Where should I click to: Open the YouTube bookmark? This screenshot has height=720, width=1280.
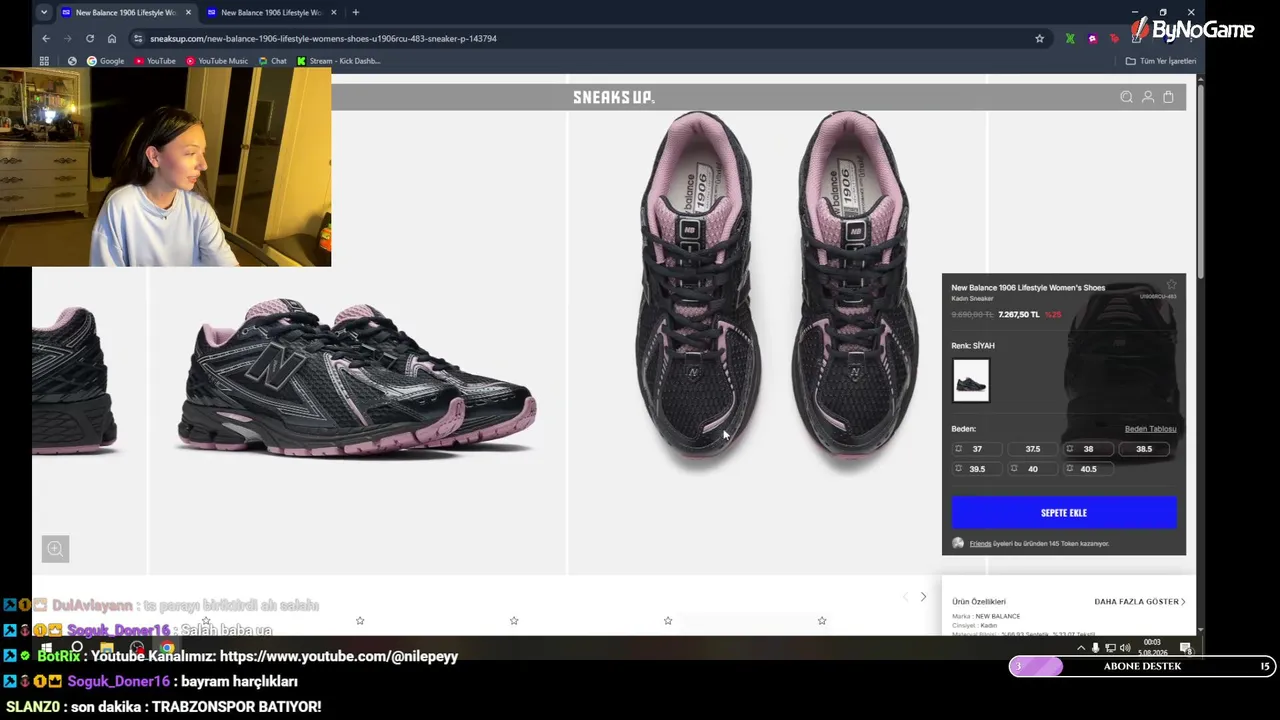[x=155, y=61]
